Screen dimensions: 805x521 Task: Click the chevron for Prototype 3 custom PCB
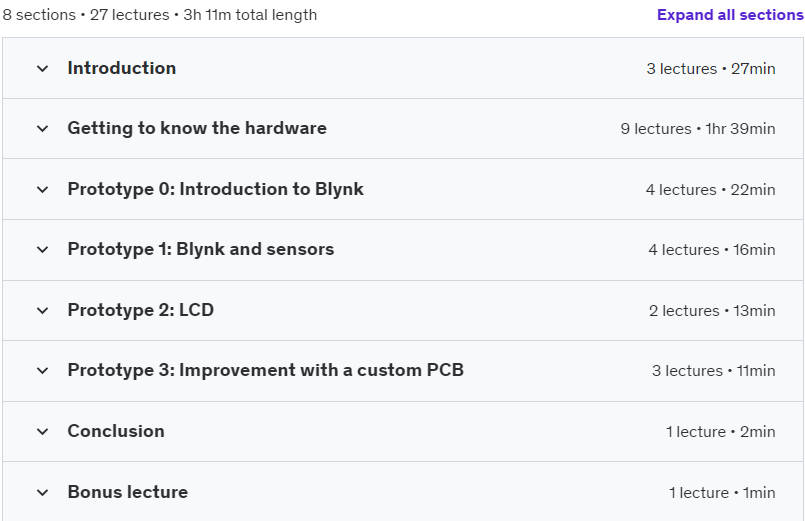(x=43, y=371)
